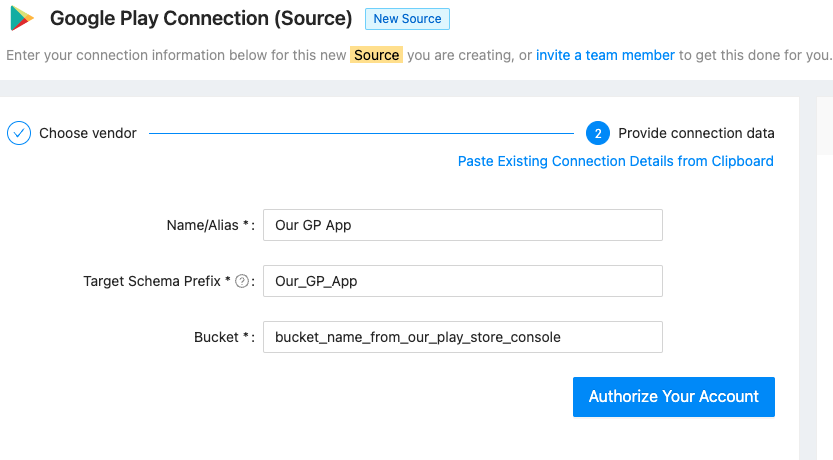Screen dimensions: 833x460
Task: Click the help icon beside Target Schema Prefix
Action: point(242,282)
